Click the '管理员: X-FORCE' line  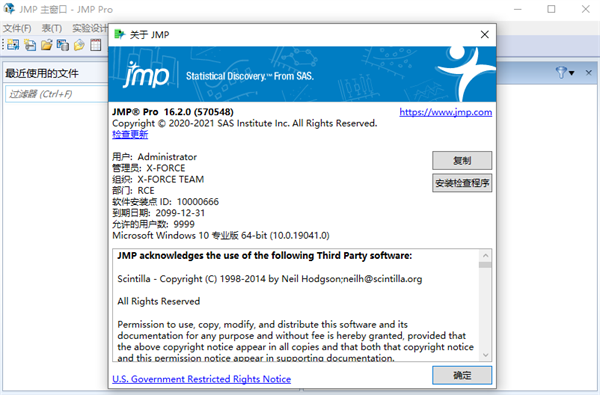[x=148, y=168]
